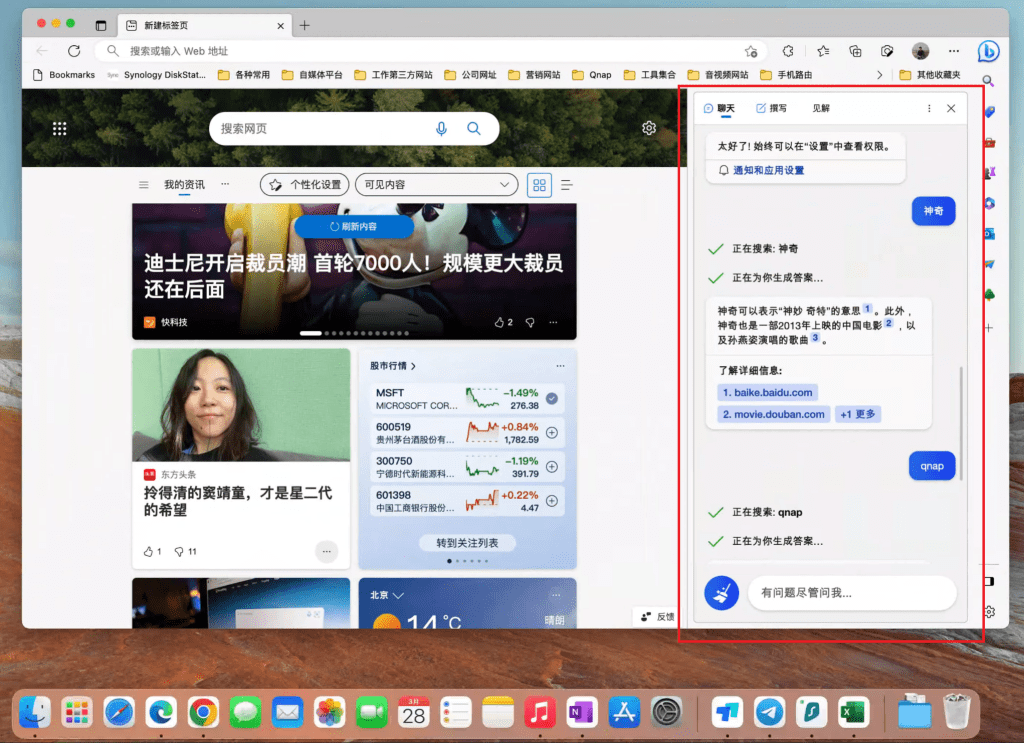Open the 自媒体平台 bookmarks folder
The image size is (1024, 743).
pyautogui.click(x=312, y=75)
